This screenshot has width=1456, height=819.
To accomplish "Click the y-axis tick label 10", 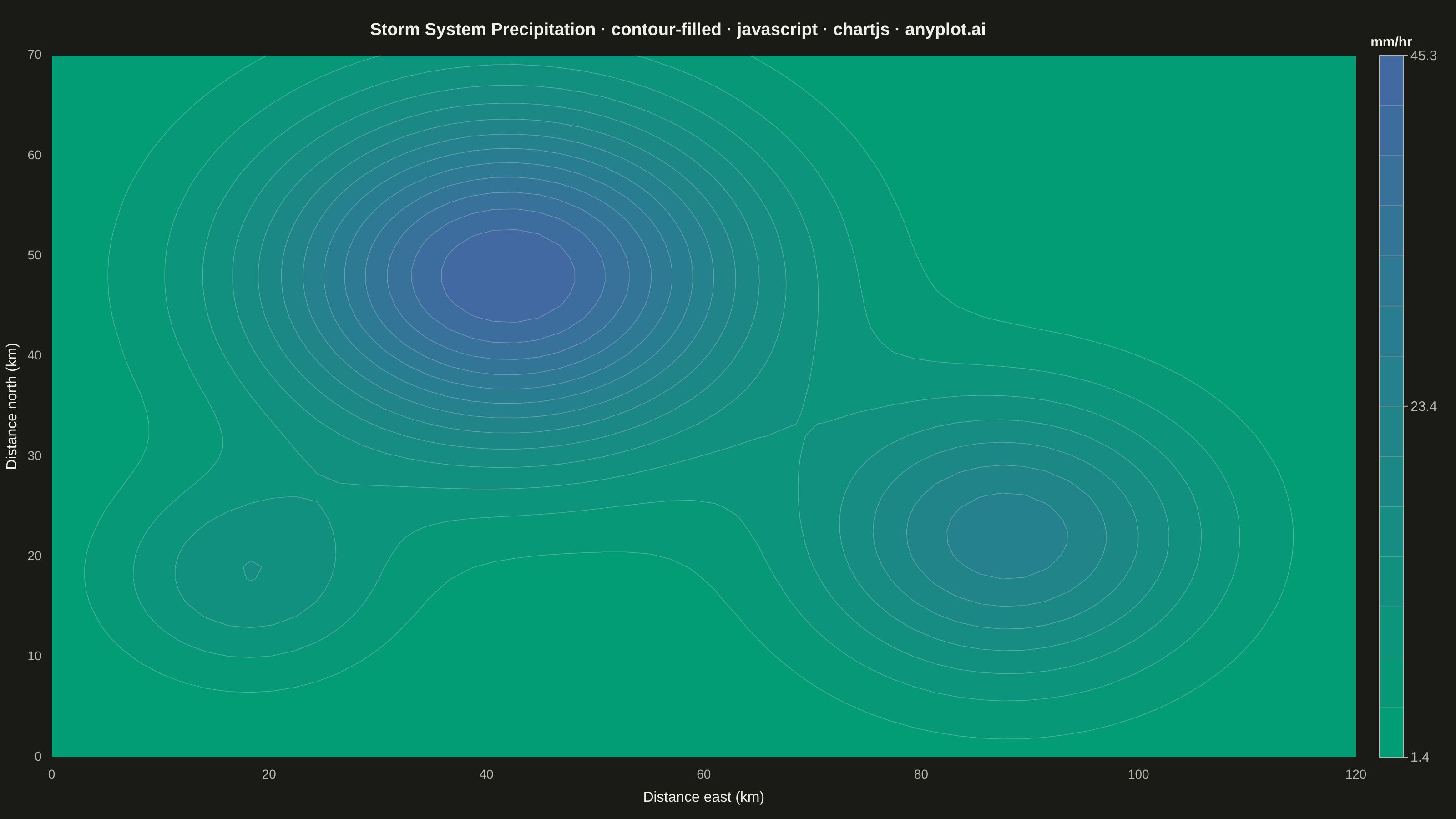I will (35, 656).
